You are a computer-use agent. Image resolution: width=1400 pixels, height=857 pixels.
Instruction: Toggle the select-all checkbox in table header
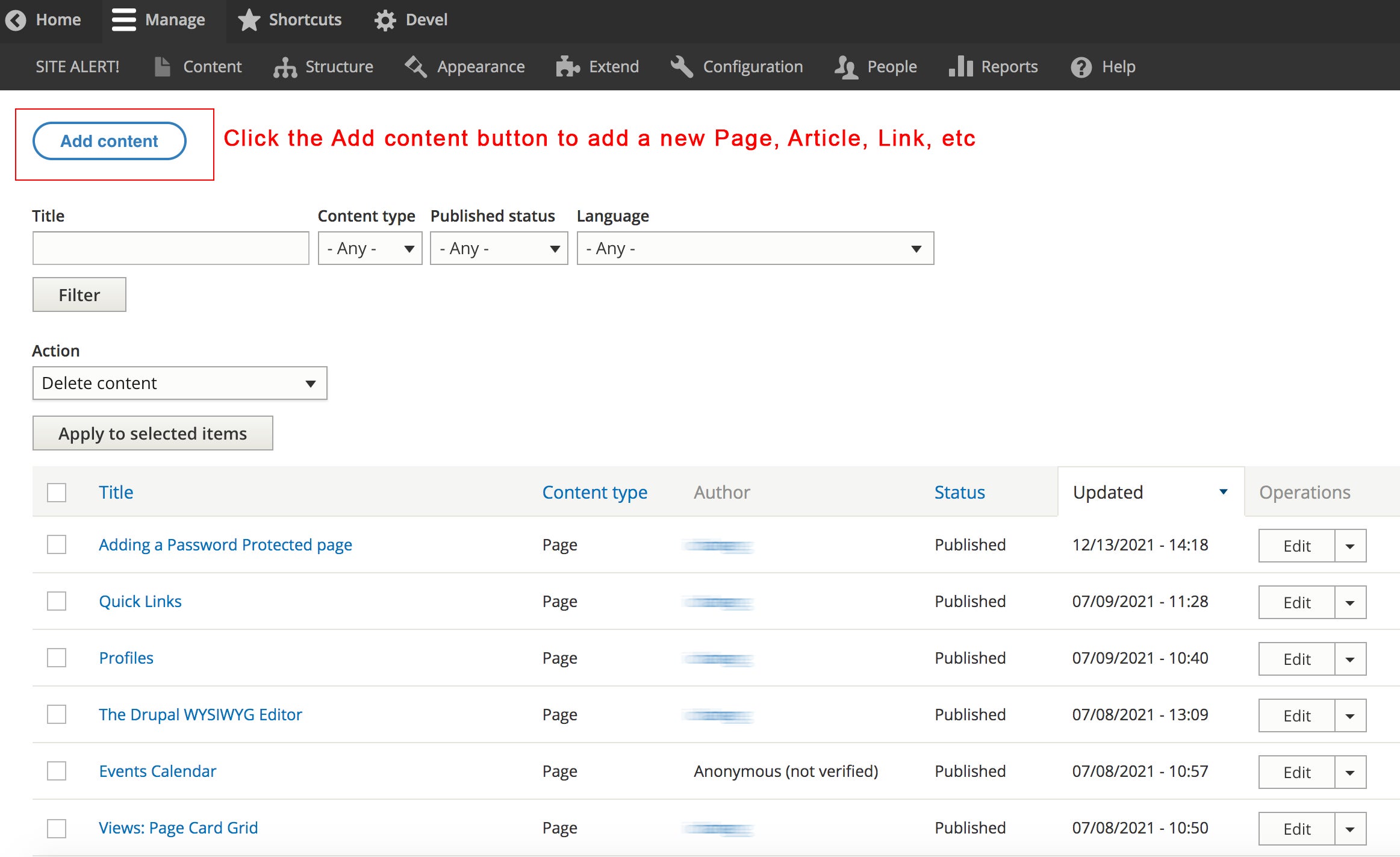point(57,493)
